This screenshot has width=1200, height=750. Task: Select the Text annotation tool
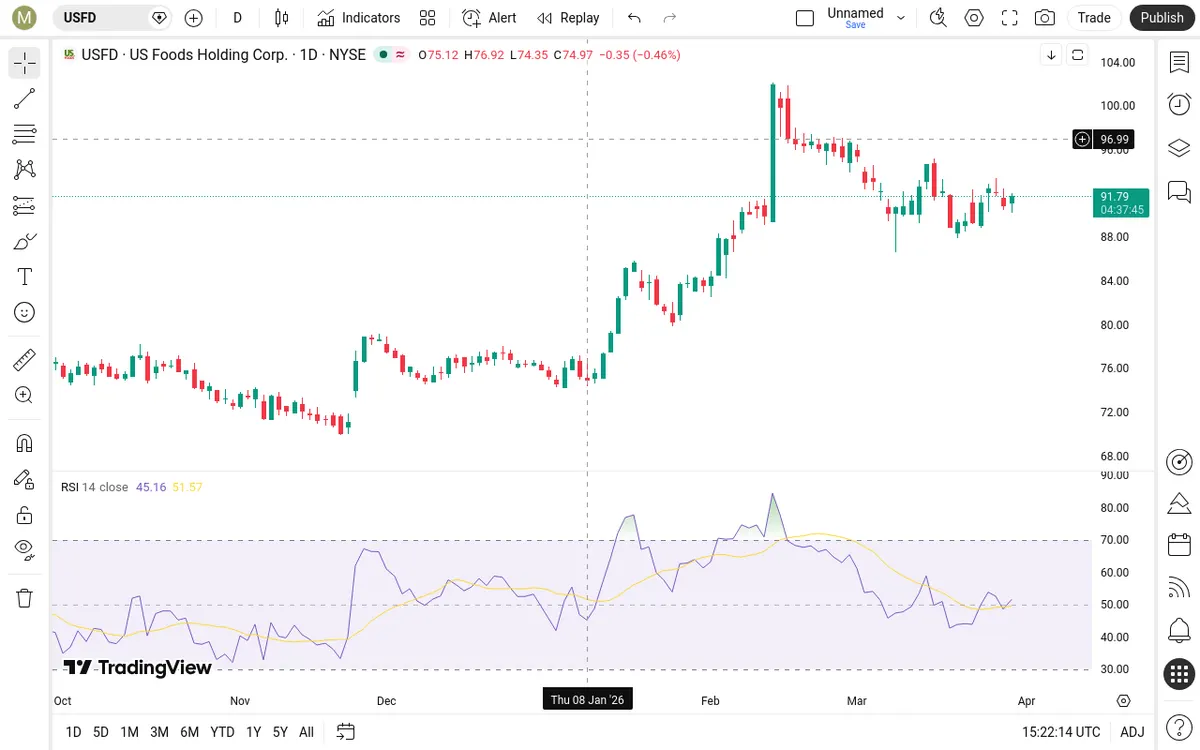(x=25, y=277)
